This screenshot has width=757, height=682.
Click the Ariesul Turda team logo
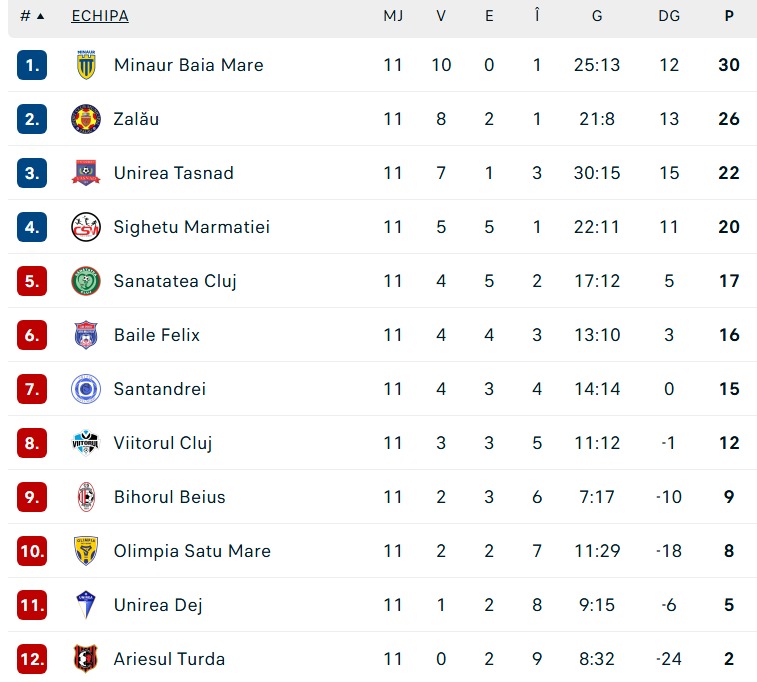(86, 659)
